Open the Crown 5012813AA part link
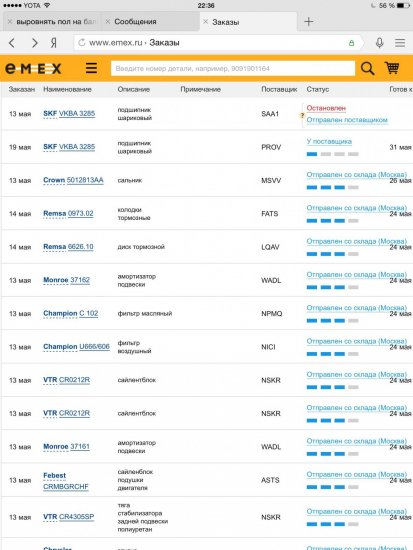413x550 pixels. (73, 180)
